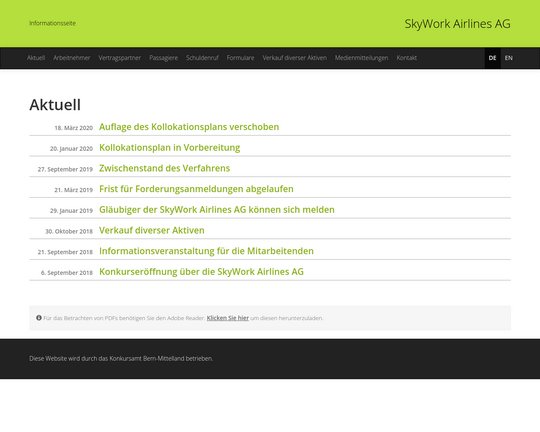The height and width of the screenshot is (432, 540).
Task: Open Verkauf diverser Aktiven news article
Action: tap(152, 230)
